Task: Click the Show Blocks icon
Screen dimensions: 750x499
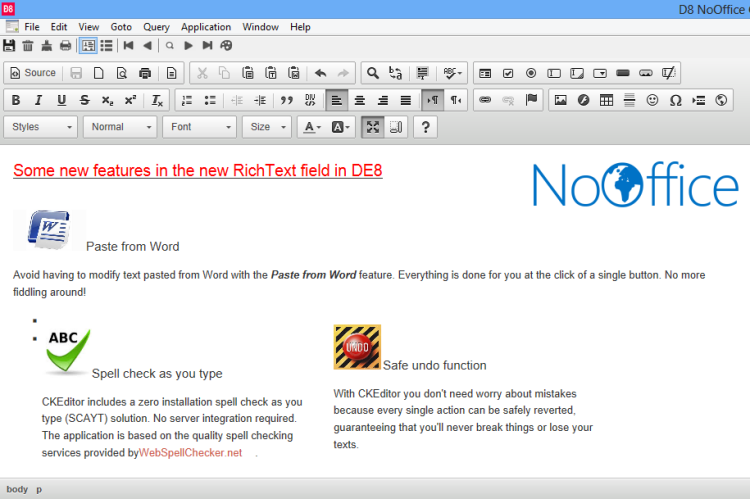Action: pos(396,127)
